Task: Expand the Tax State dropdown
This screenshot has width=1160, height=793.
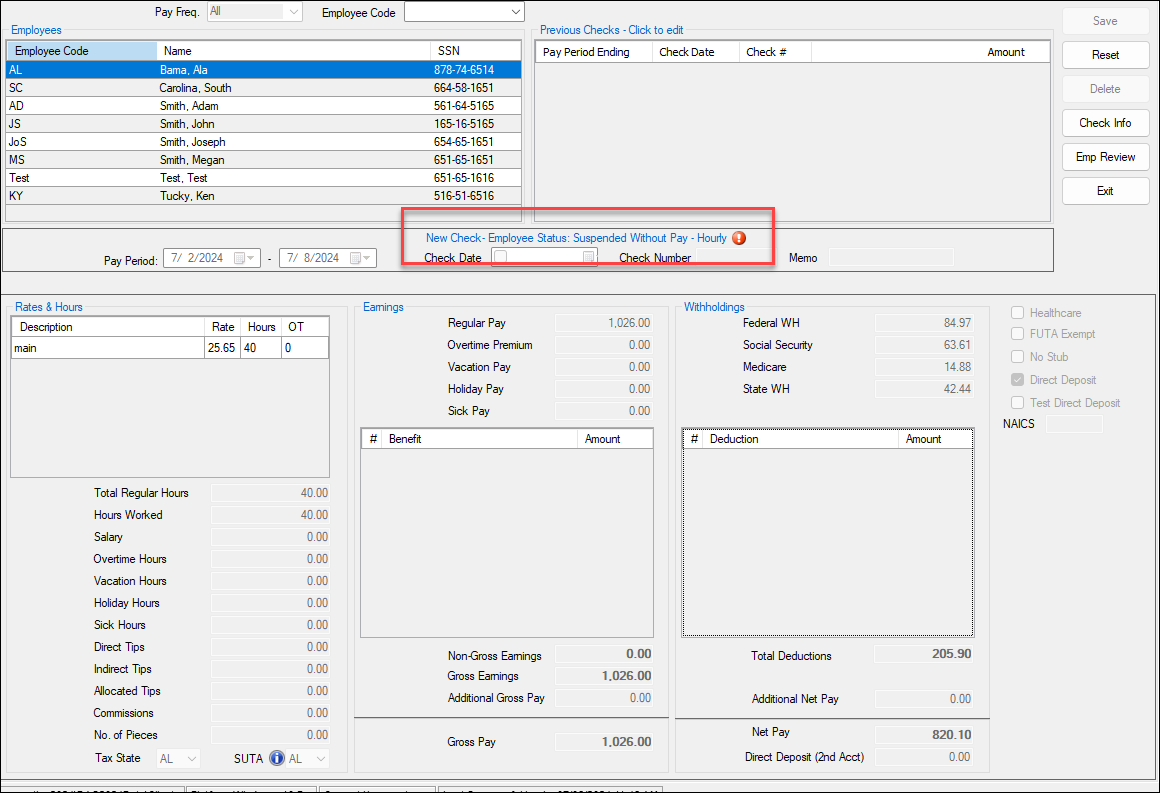Action: (191, 759)
